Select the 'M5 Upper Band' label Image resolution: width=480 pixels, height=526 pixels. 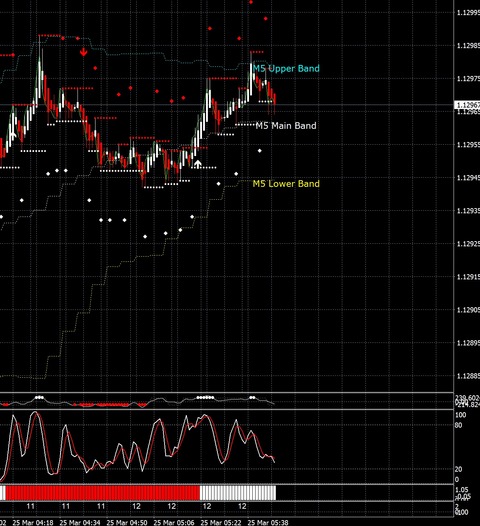coord(286,68)
